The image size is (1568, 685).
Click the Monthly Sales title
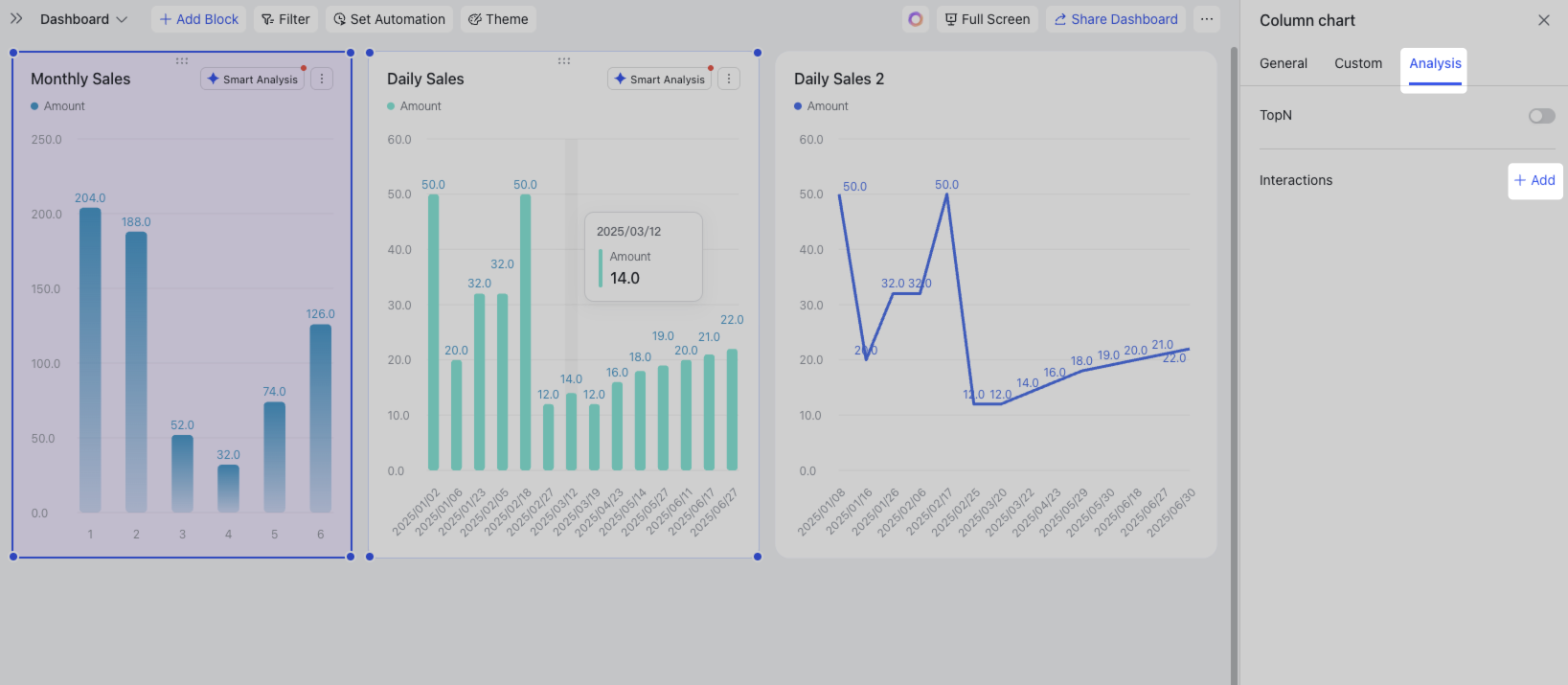(80, 79)
